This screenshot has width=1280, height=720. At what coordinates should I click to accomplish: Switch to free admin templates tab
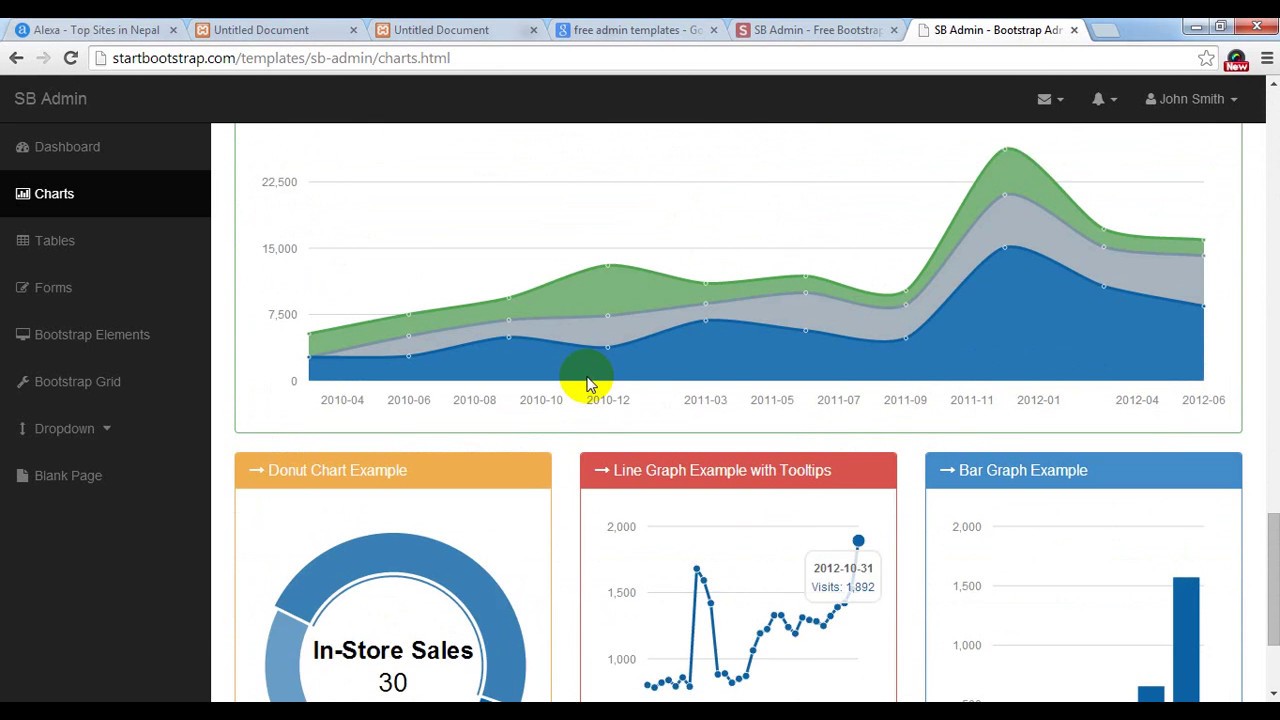636,30
